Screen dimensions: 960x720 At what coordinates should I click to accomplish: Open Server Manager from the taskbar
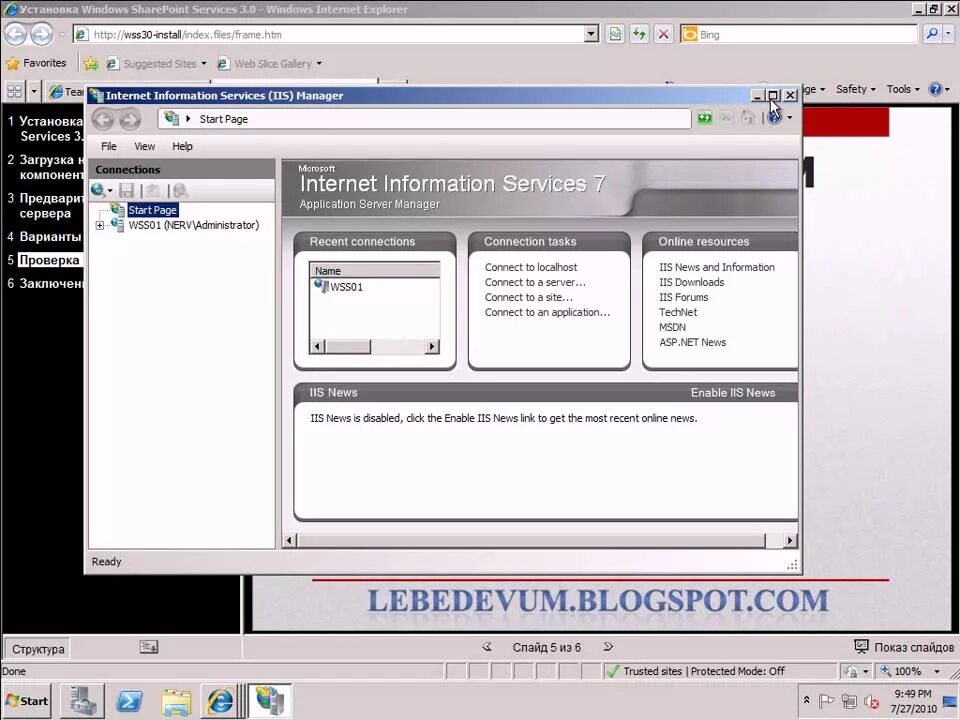click(83, 701)
